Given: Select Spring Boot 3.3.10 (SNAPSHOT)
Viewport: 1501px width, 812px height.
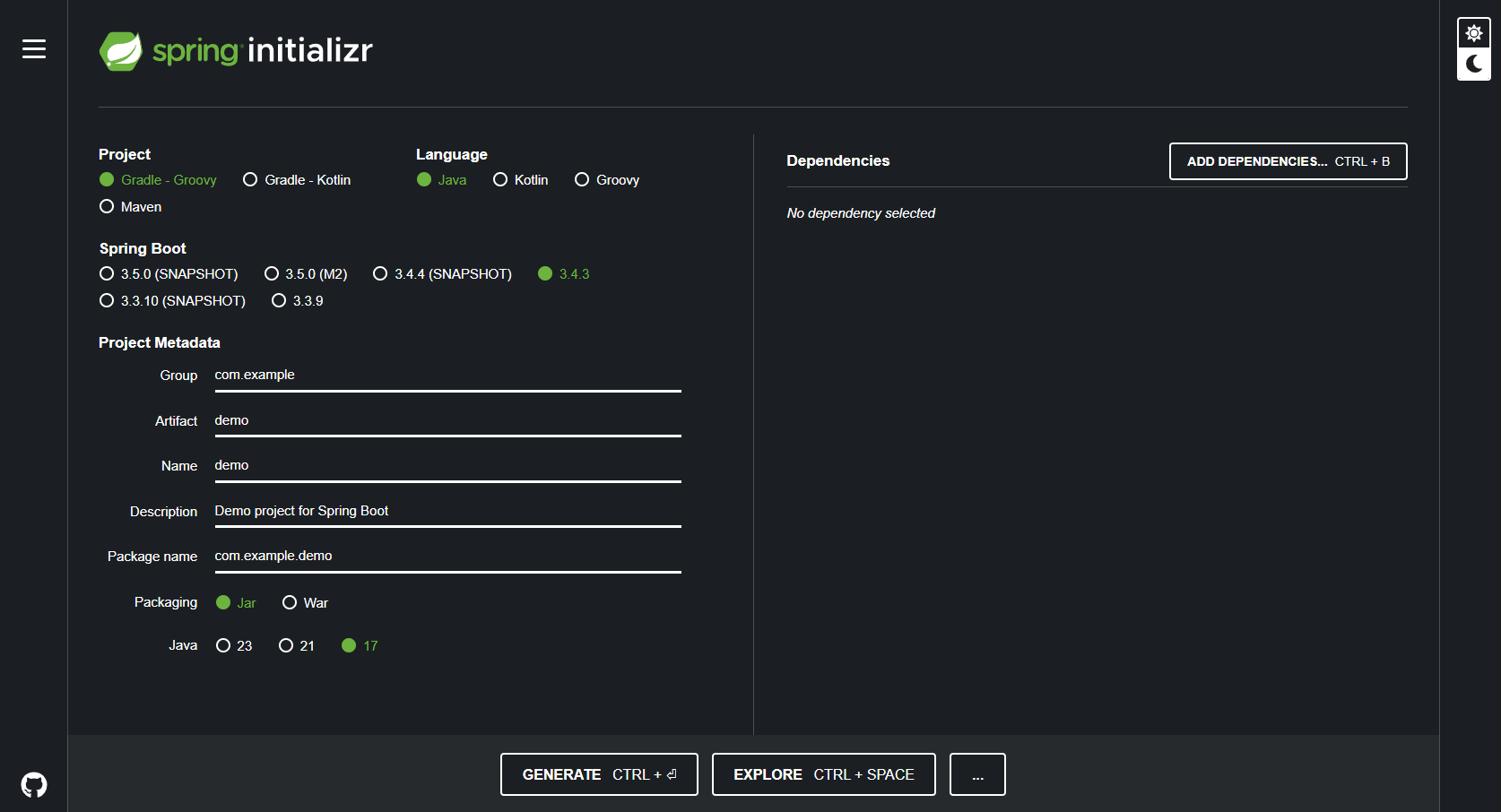Looking at the screenshot, I should pos(172,300).
